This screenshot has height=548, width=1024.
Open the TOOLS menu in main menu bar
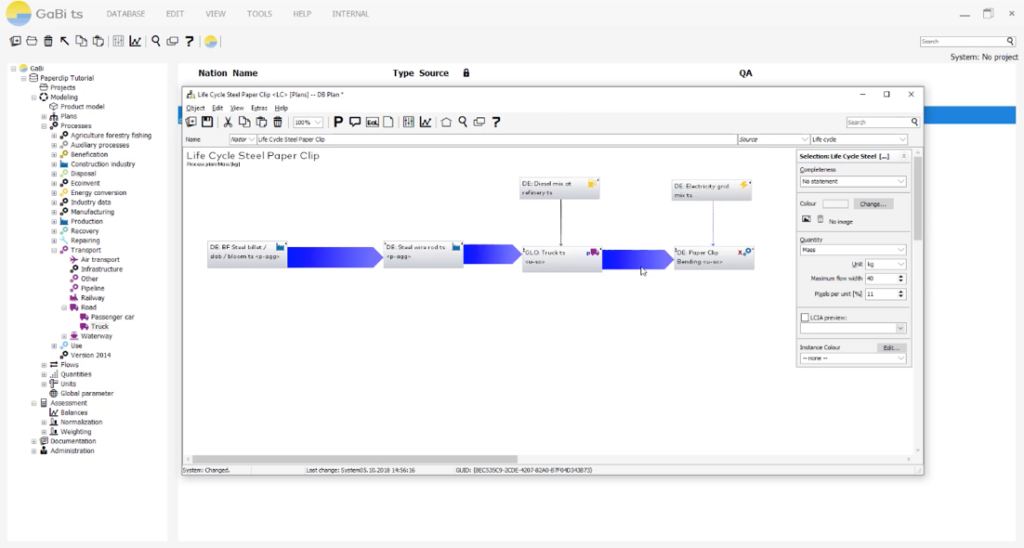(259, 14)
